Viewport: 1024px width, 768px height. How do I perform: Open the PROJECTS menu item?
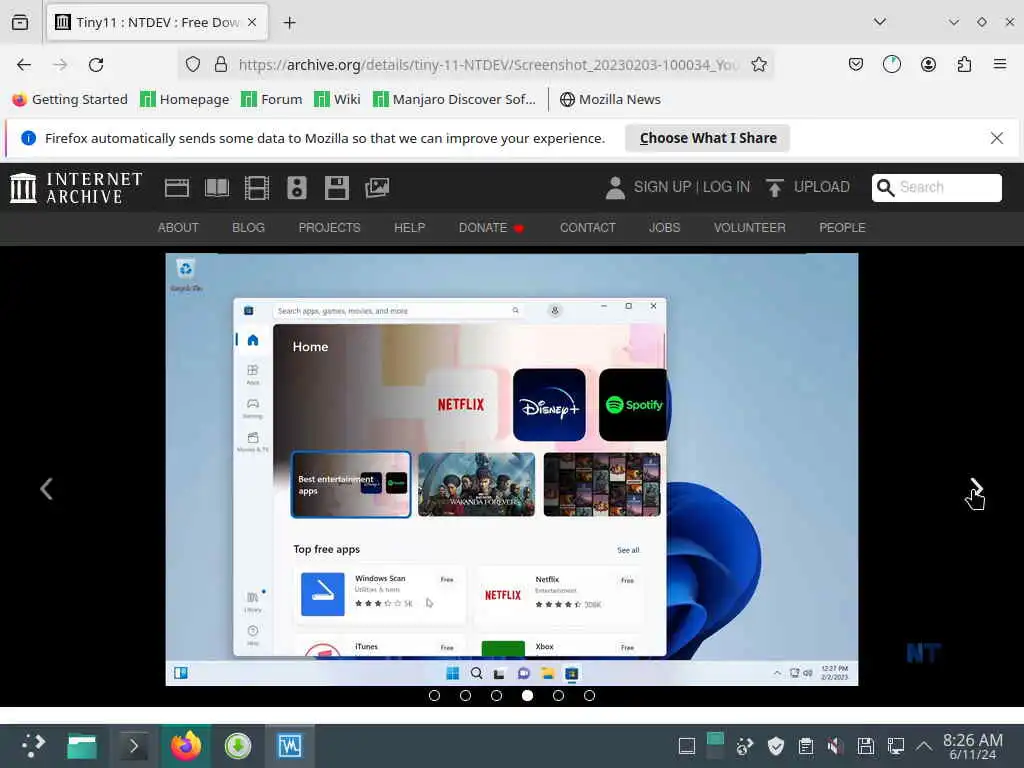tap(329, 228)
